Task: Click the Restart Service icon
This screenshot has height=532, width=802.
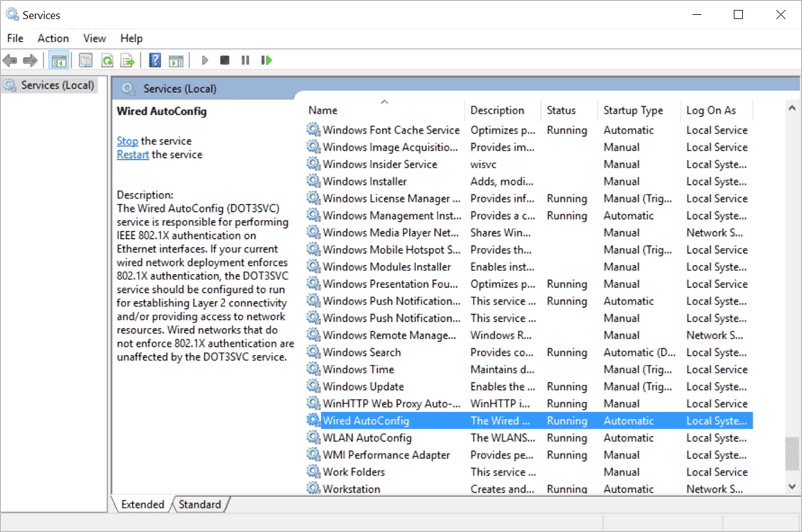Action: pos(266,60)
